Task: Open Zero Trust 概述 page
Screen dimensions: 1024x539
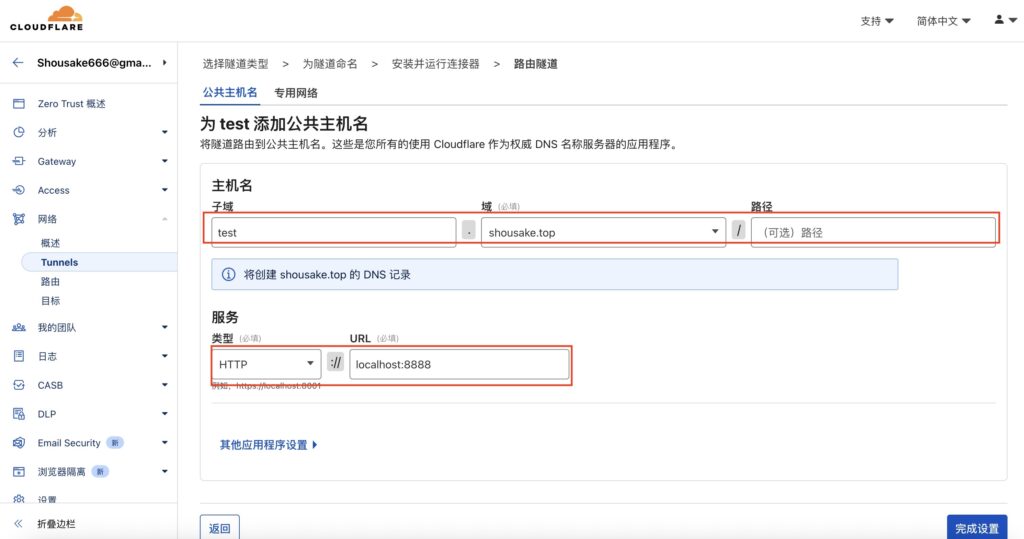Action: 71,103
